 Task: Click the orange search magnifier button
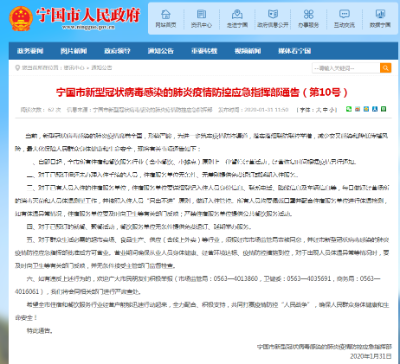385,68
